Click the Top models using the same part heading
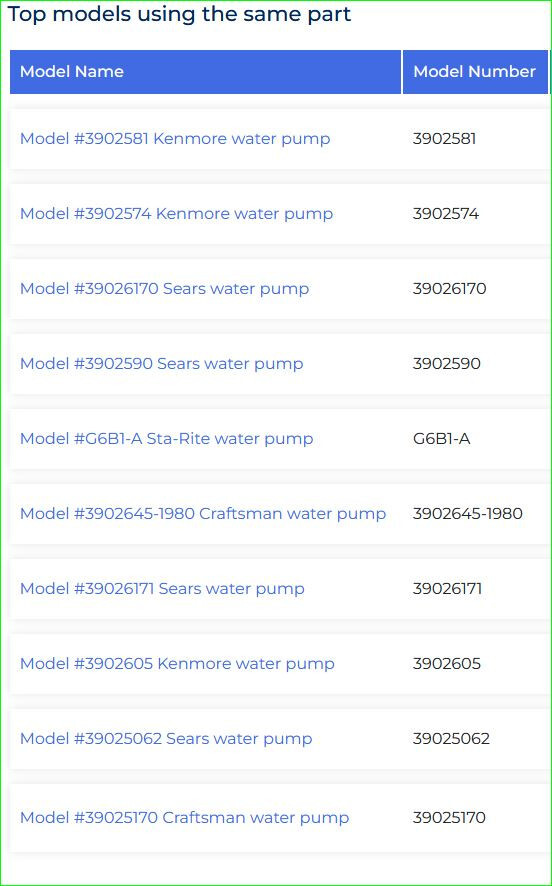This screenshot has width=552, height=886. [x=180, y=14]
